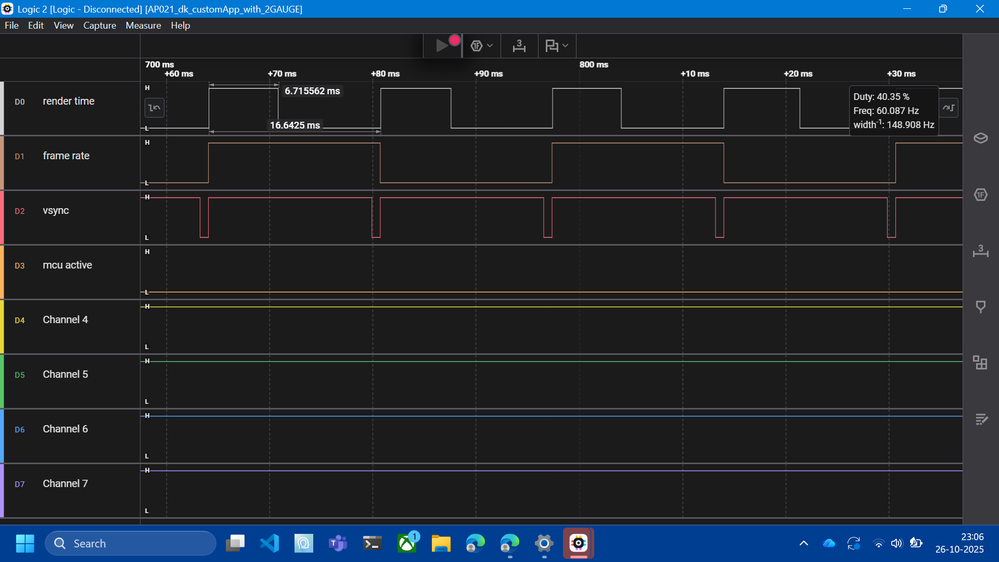Open the annotation flags toolbar dropdown
Screen dimensions: 999x562
click(556, 46)
